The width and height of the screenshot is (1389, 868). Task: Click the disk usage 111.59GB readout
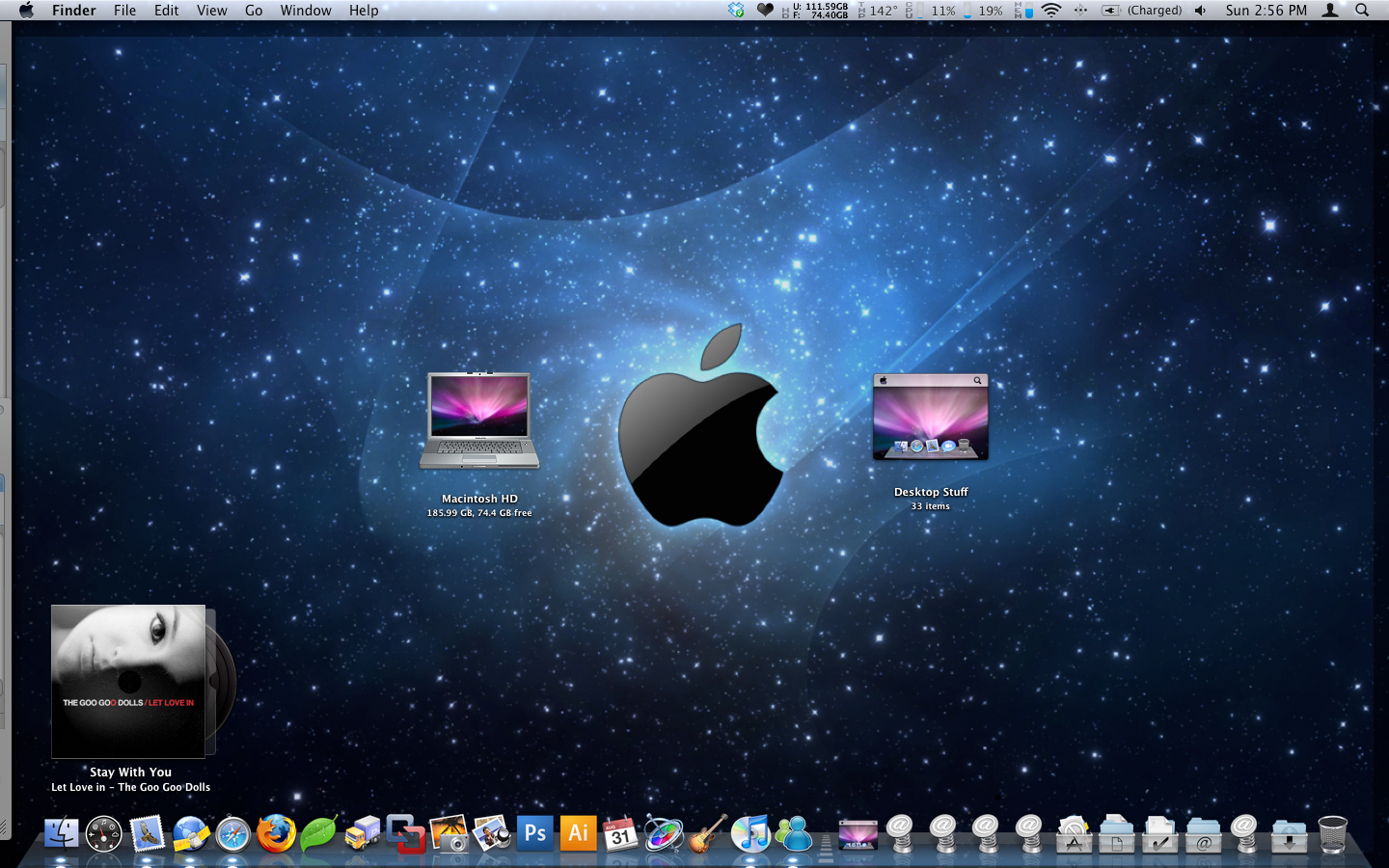[816, 11]
